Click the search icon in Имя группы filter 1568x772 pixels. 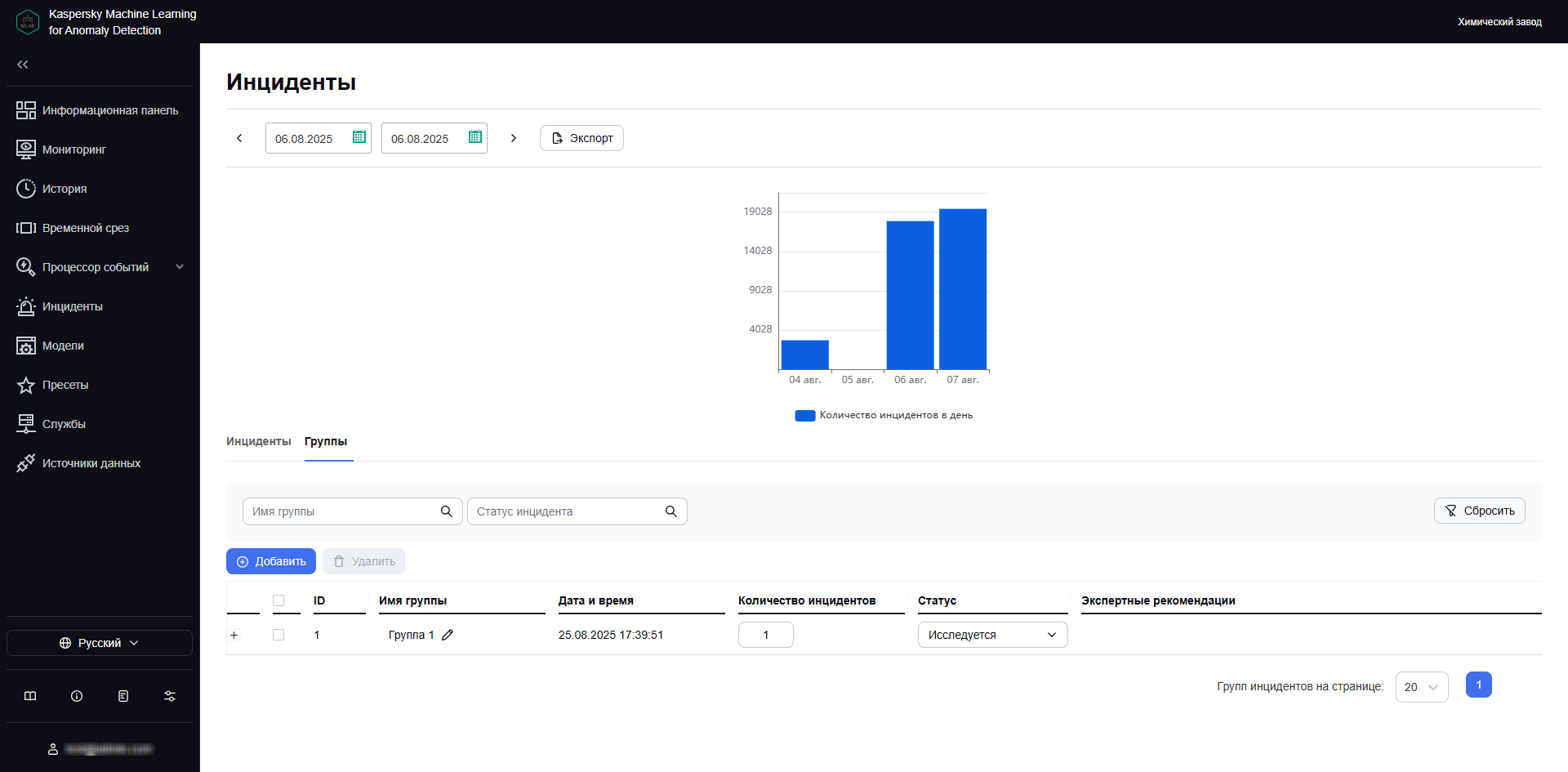tap(447, 511)
